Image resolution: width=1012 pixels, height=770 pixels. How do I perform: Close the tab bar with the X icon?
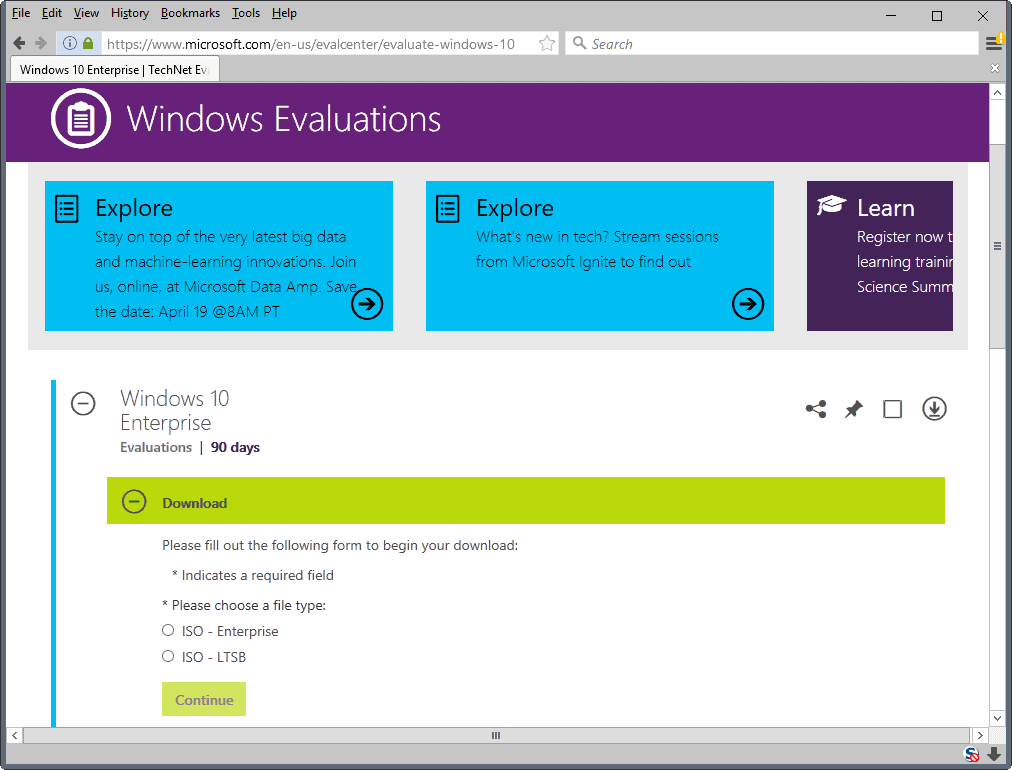995,68
